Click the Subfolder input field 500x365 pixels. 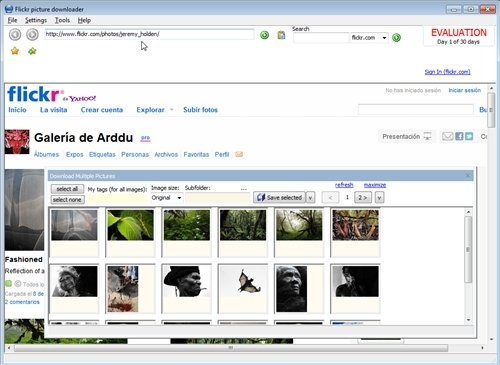click(218, 198)
